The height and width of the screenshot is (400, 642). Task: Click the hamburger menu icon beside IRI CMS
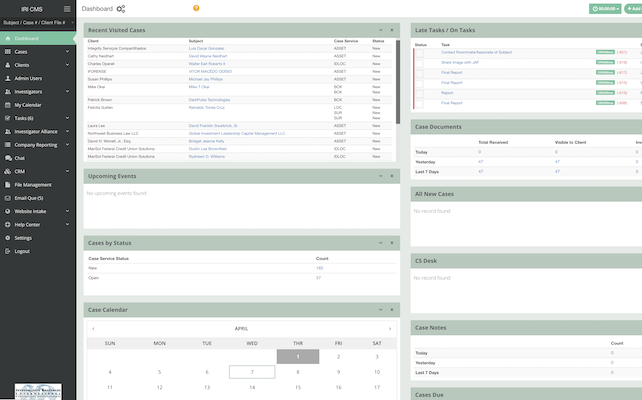66,8
